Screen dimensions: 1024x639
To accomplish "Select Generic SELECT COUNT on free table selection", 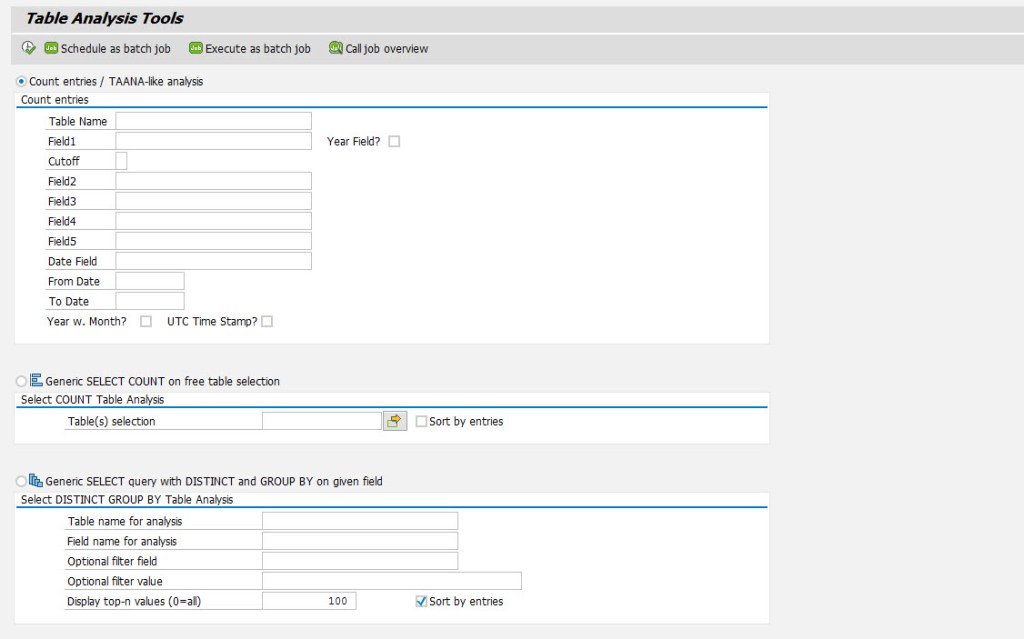I will point(20,381).
